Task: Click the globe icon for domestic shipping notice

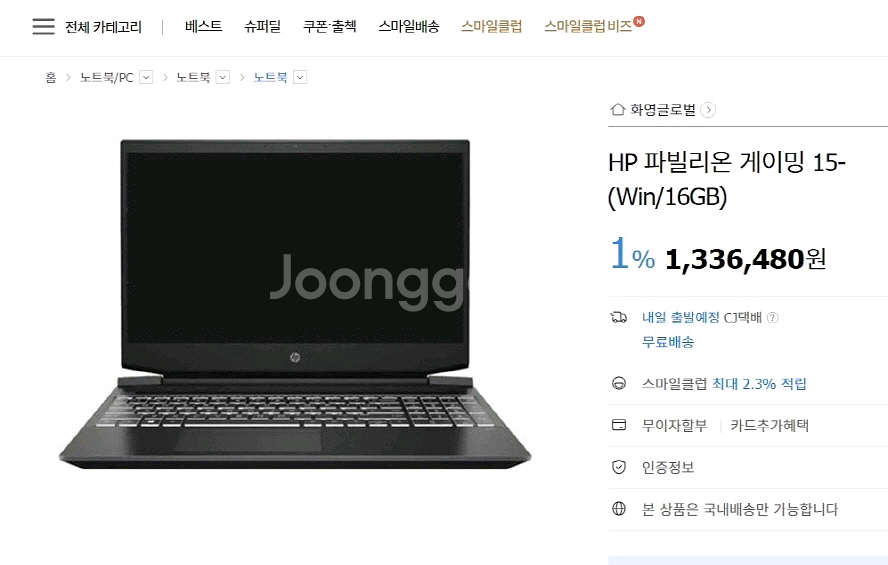Action: [619, 508]
